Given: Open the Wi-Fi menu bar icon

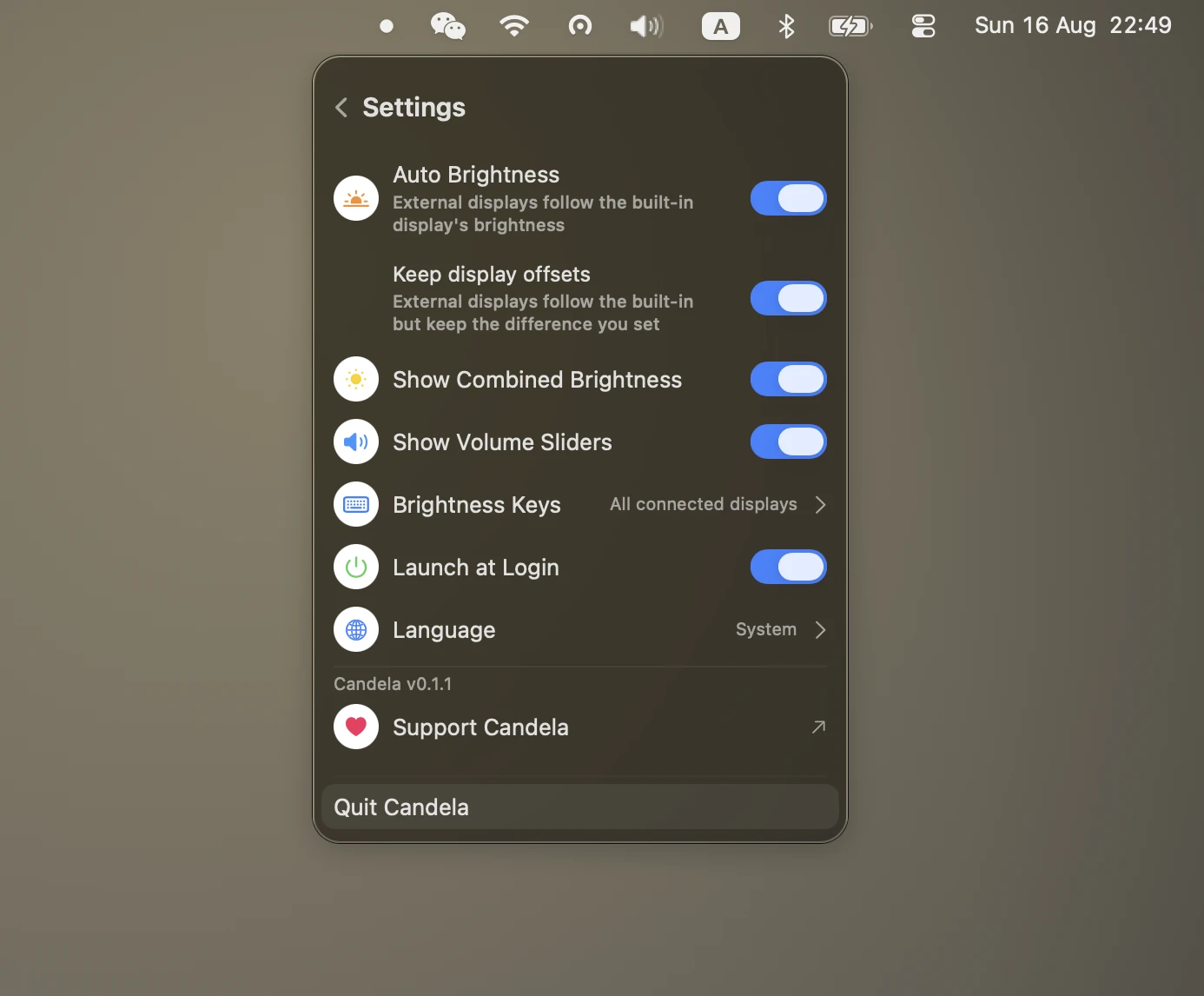Looking at the screenshot, I should coord(514,26).
